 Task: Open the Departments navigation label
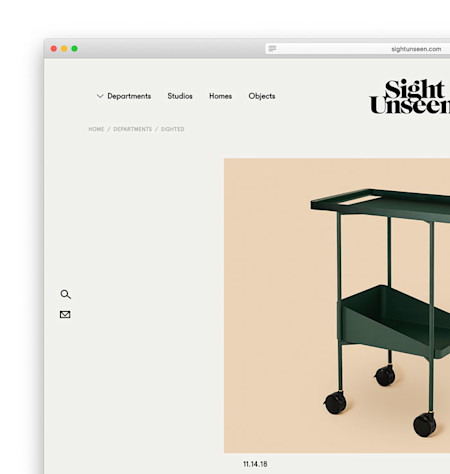pyautogui.click(x=129, y=96)
